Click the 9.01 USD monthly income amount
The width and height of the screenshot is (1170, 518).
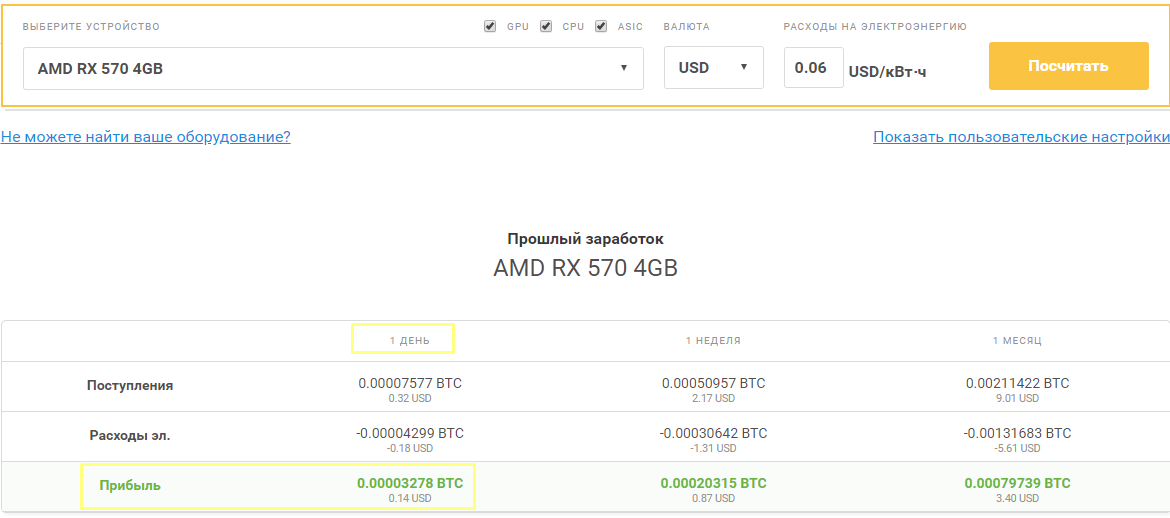1017,399
